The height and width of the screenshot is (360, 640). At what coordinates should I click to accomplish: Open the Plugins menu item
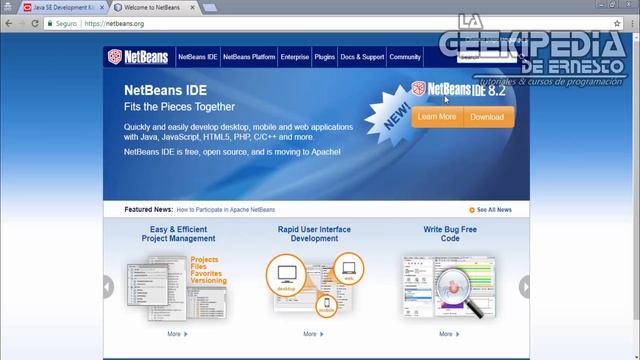pyautogui.click(x=324, y=57)
